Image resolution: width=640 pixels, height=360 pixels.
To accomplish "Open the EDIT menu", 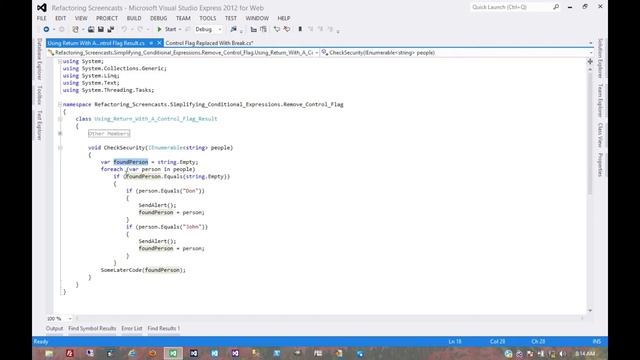I will click(x=60, y=18).
